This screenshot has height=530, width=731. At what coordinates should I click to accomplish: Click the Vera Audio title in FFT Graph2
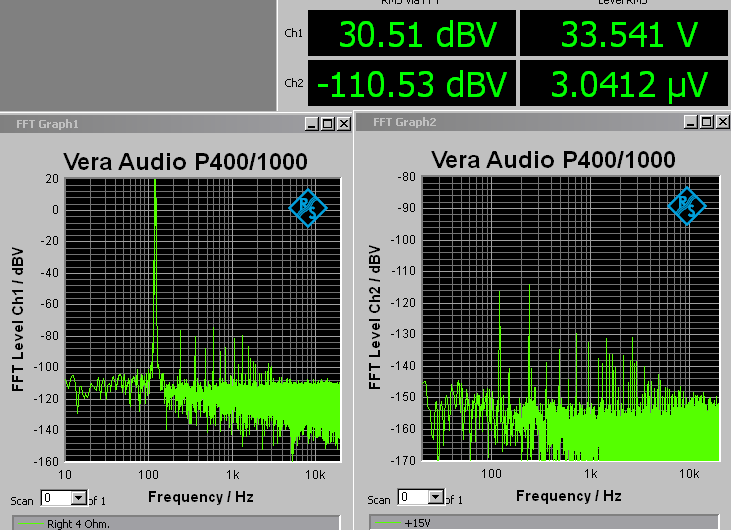(553, 160)
